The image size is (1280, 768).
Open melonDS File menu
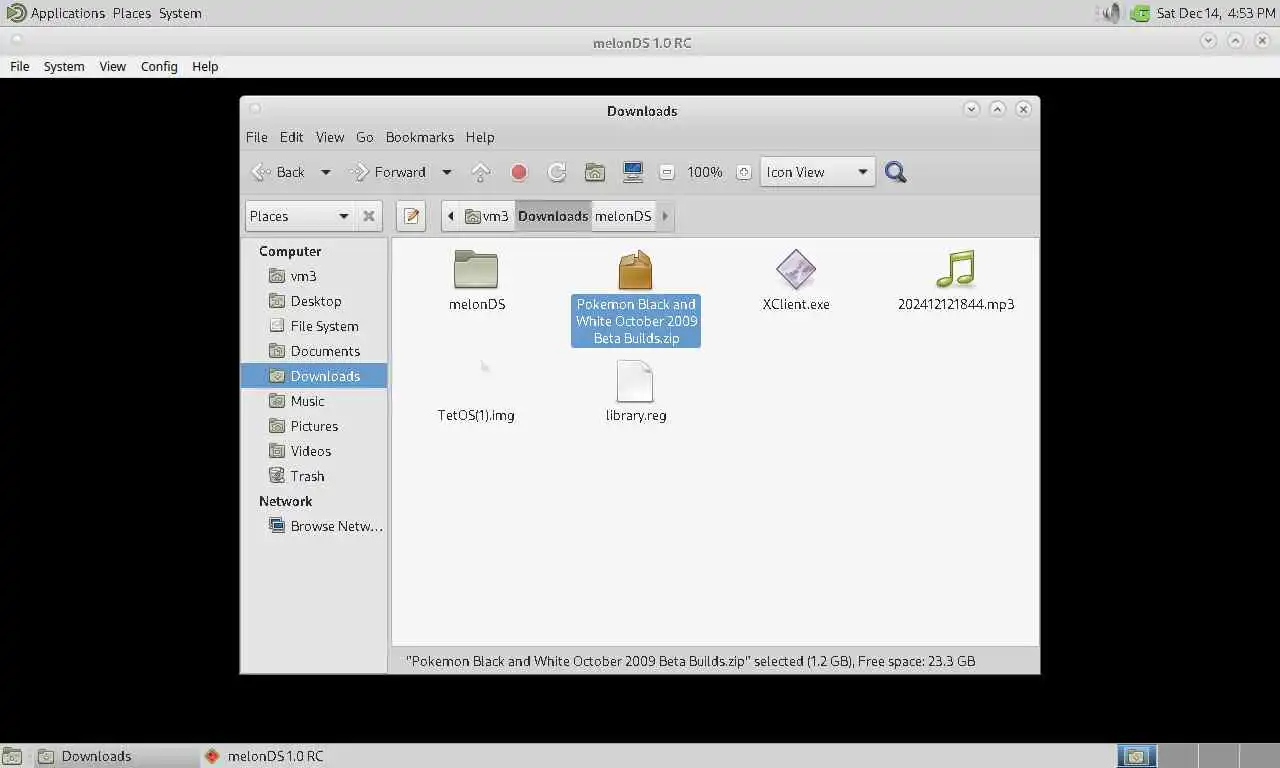point(20,66)
